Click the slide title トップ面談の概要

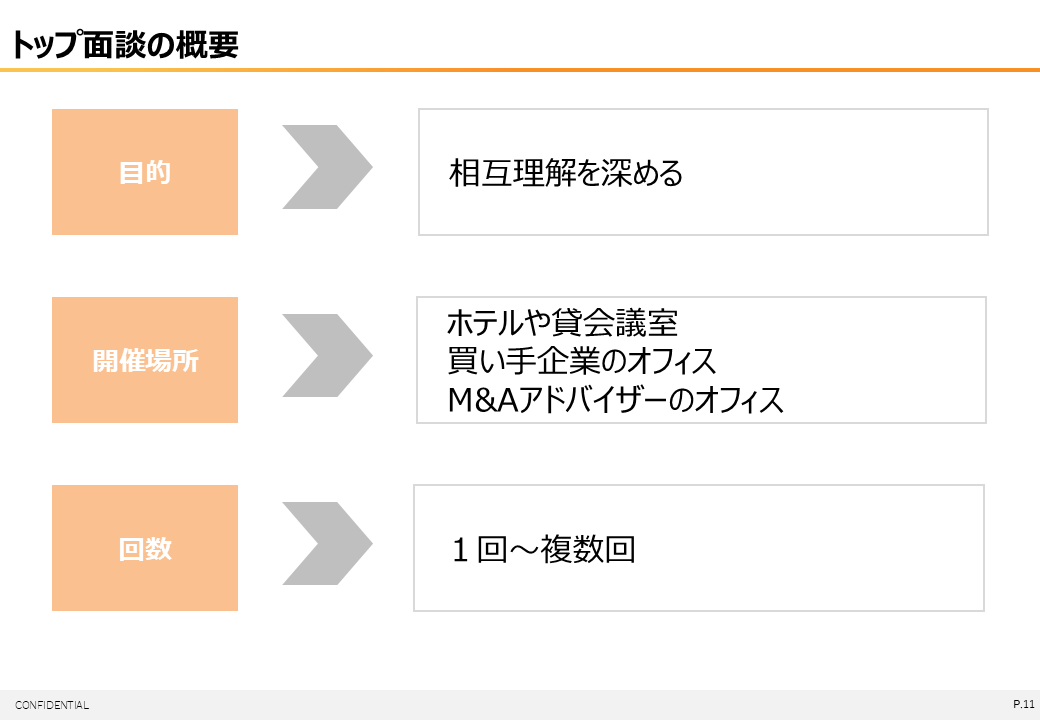125,45
